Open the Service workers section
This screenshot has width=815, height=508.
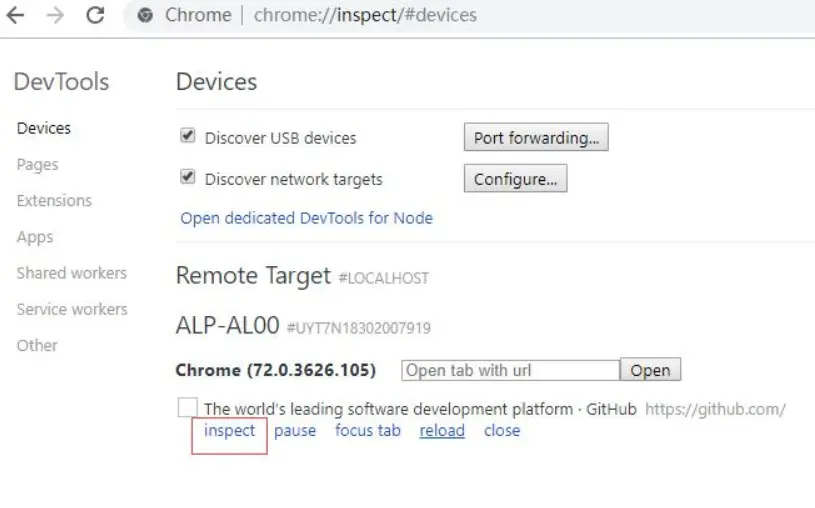pyautogui.click(x=72, y=309)
